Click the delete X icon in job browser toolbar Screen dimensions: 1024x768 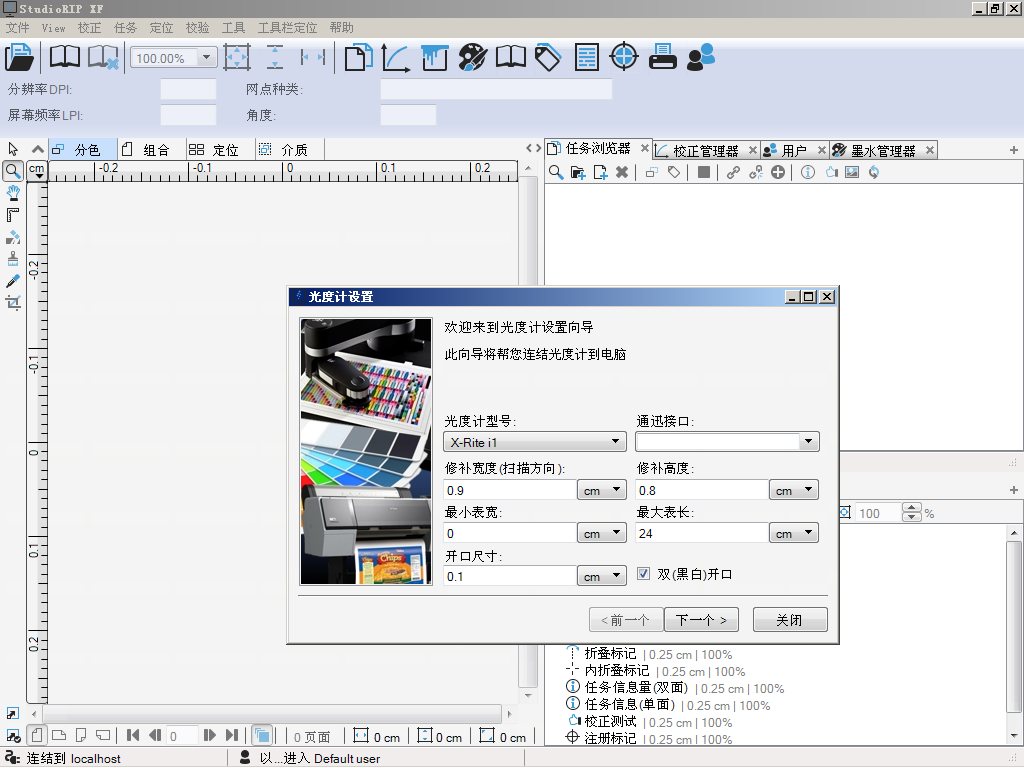(x=622, y=172)
